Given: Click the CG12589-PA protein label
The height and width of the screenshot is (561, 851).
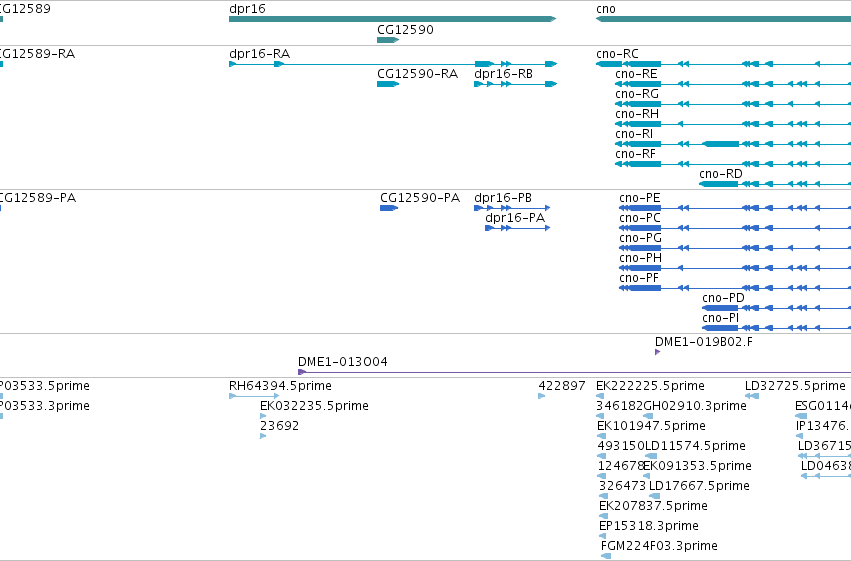Looking at the screenshot, I should pos(38,198).
